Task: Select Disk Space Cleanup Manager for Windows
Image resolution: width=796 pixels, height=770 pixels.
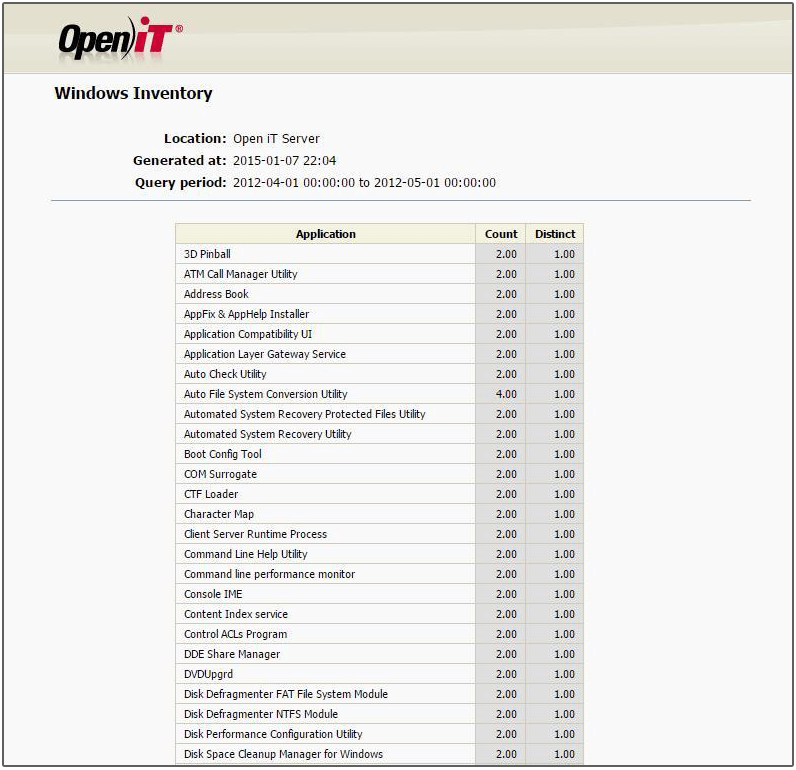Action: pos(380,754)
